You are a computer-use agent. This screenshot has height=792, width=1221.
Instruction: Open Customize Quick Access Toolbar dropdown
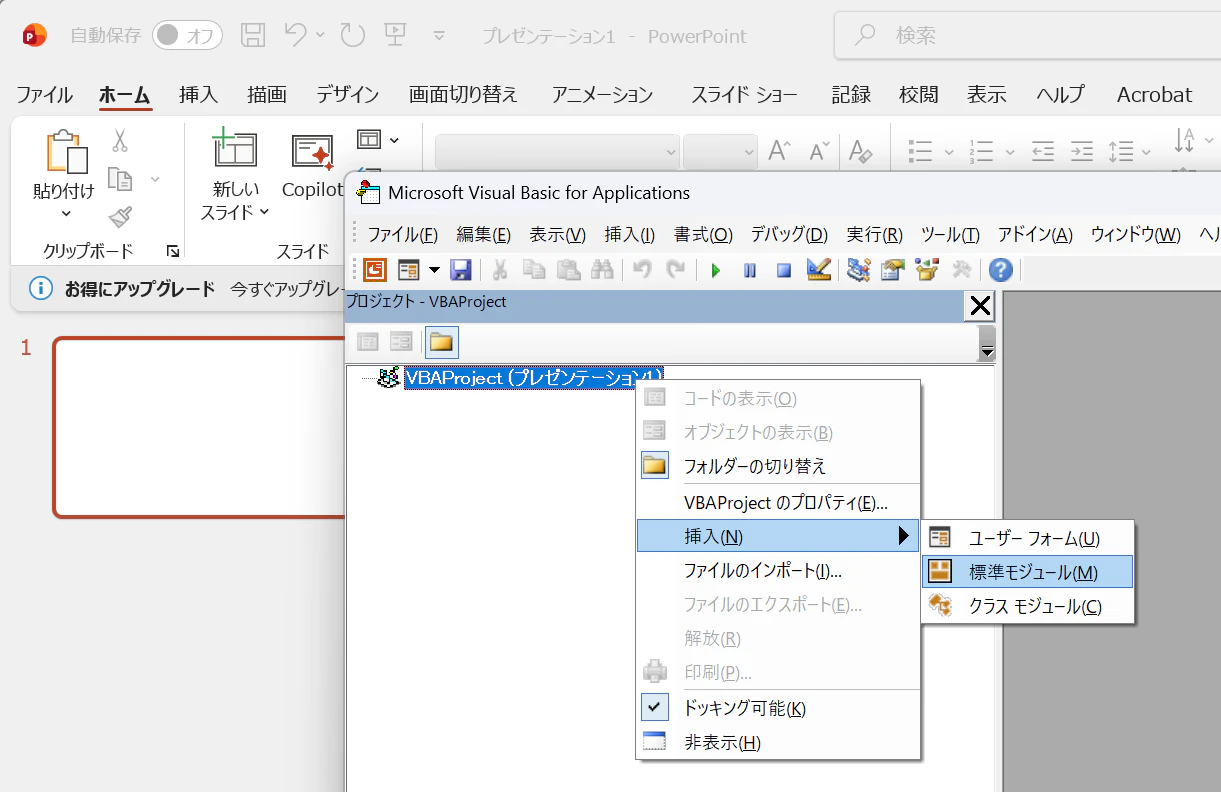tap(439, 36)
